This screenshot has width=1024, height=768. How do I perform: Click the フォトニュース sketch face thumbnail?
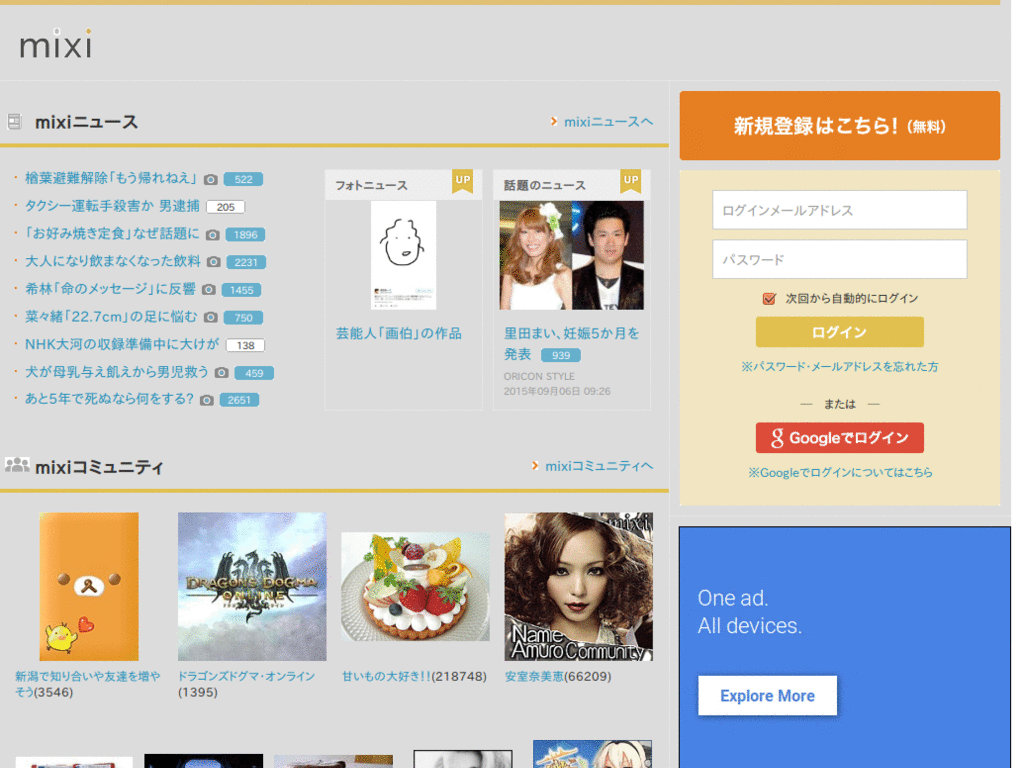404,255
